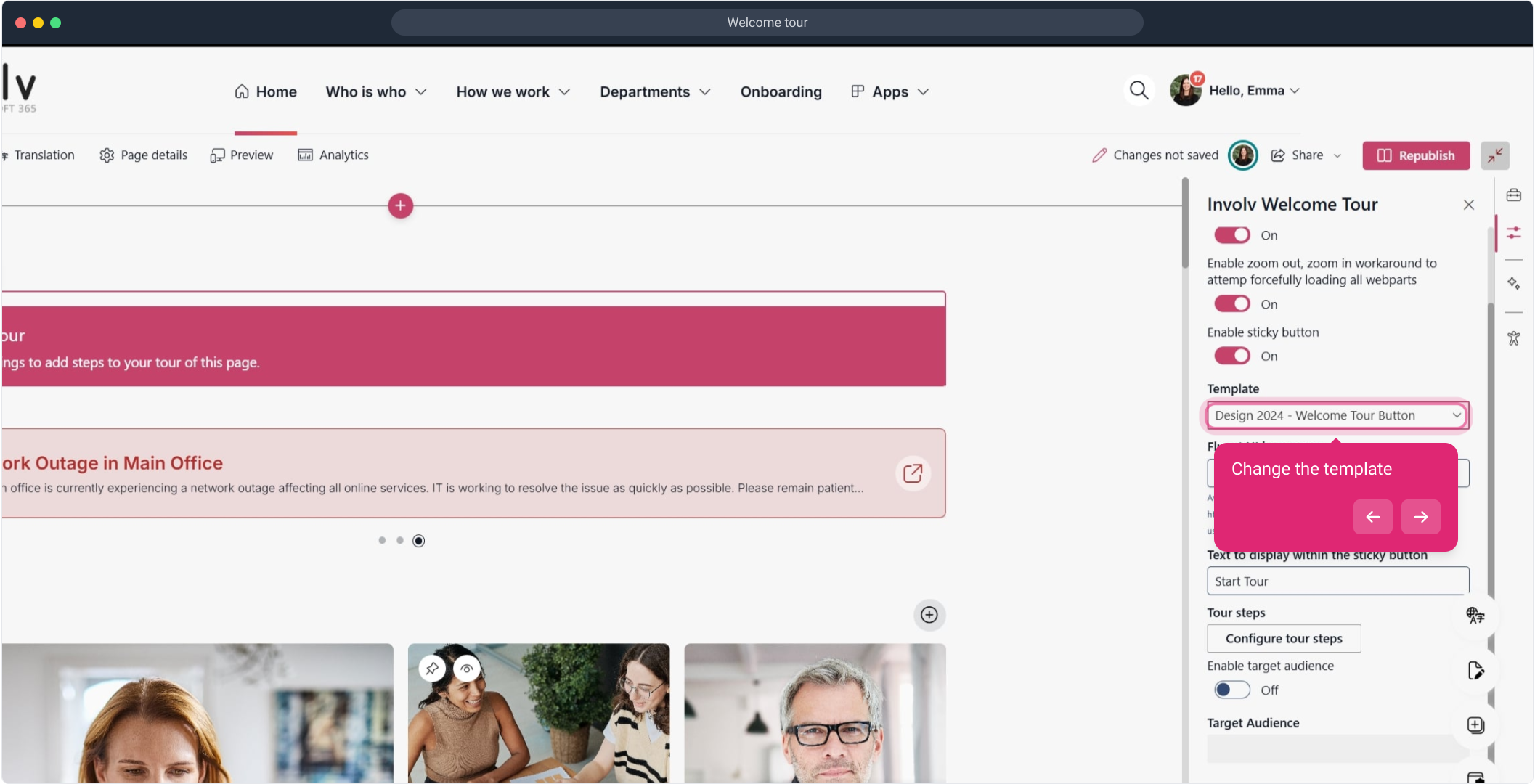Click the pink welcome tour banner
The image size is (1535, 784).
tap(473, 346)
